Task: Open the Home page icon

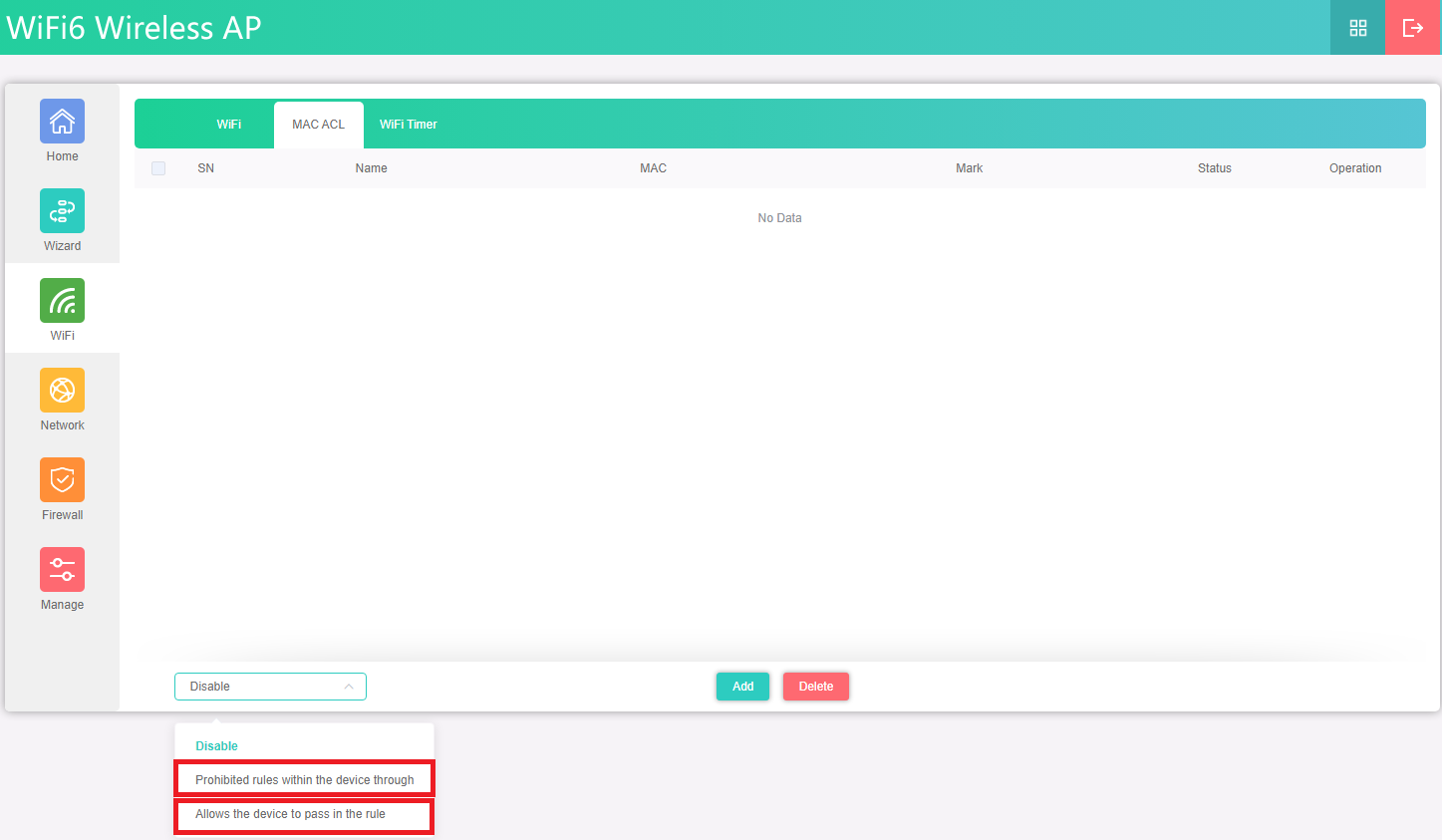Action: click(x=62, y=122)
